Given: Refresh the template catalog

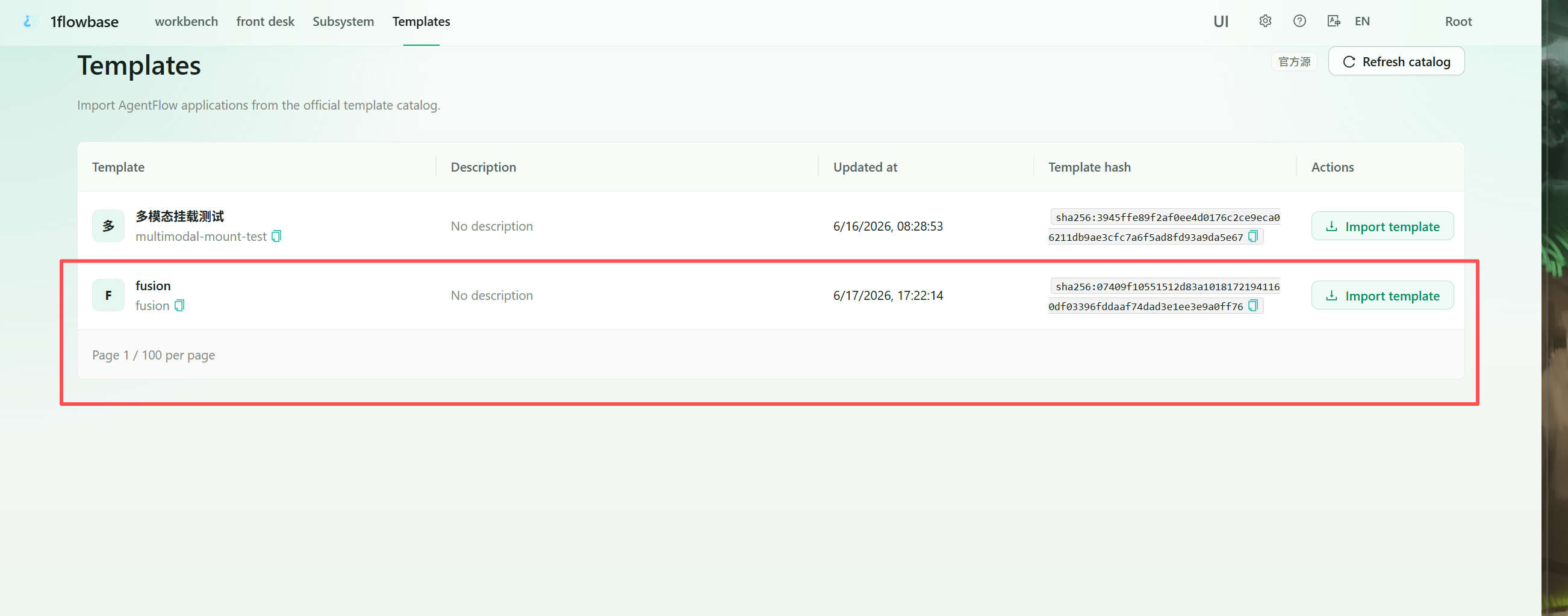Looking at the screenshot, I should 1396,61.
